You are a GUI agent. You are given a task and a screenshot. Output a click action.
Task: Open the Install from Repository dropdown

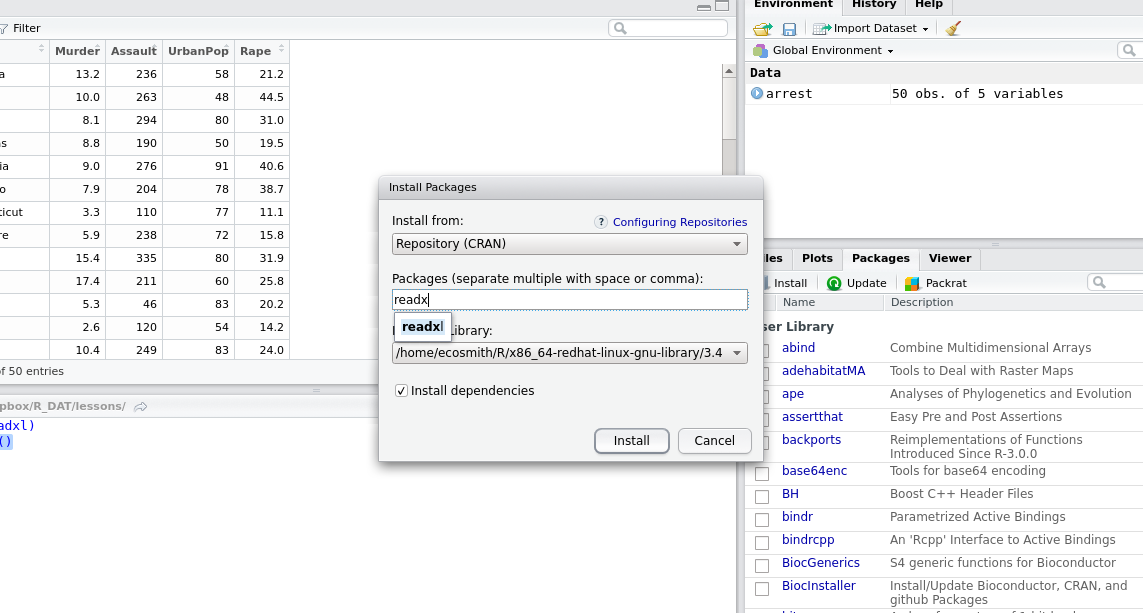pyautogui.click(x=569, y=243)
